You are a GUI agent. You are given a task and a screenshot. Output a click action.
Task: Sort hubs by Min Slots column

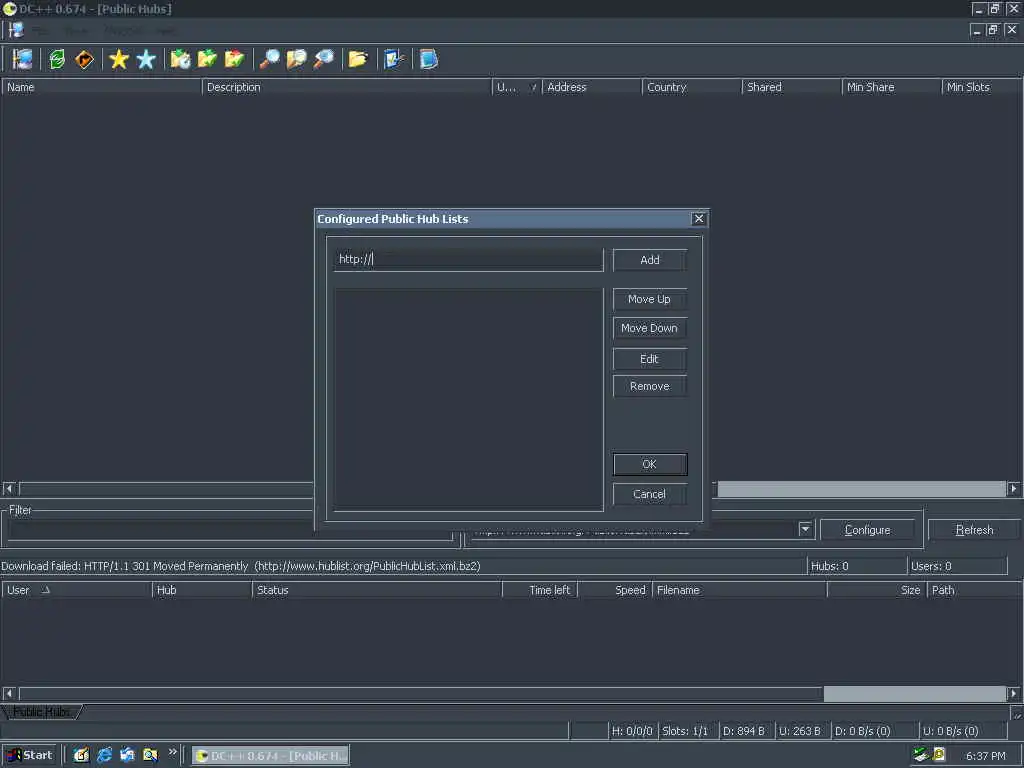(x=982, y=87)
